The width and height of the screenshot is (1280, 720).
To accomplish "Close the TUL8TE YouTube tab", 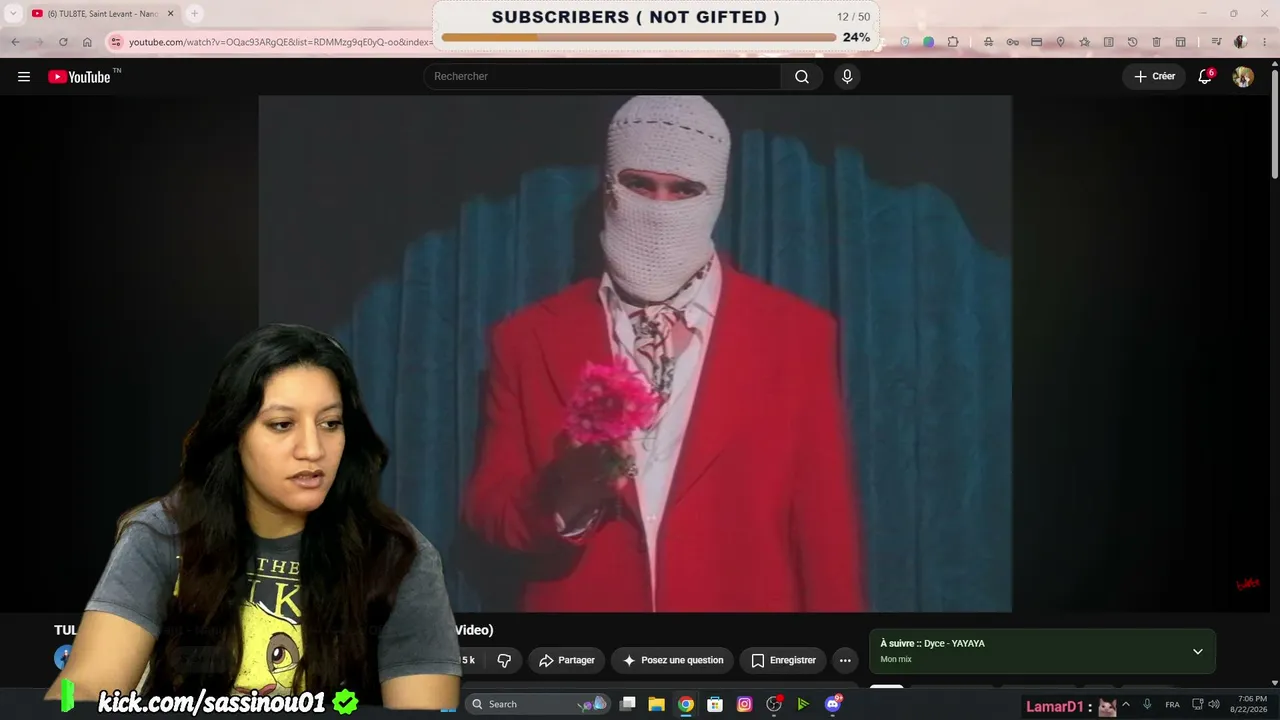I will (x=170, y=14).
